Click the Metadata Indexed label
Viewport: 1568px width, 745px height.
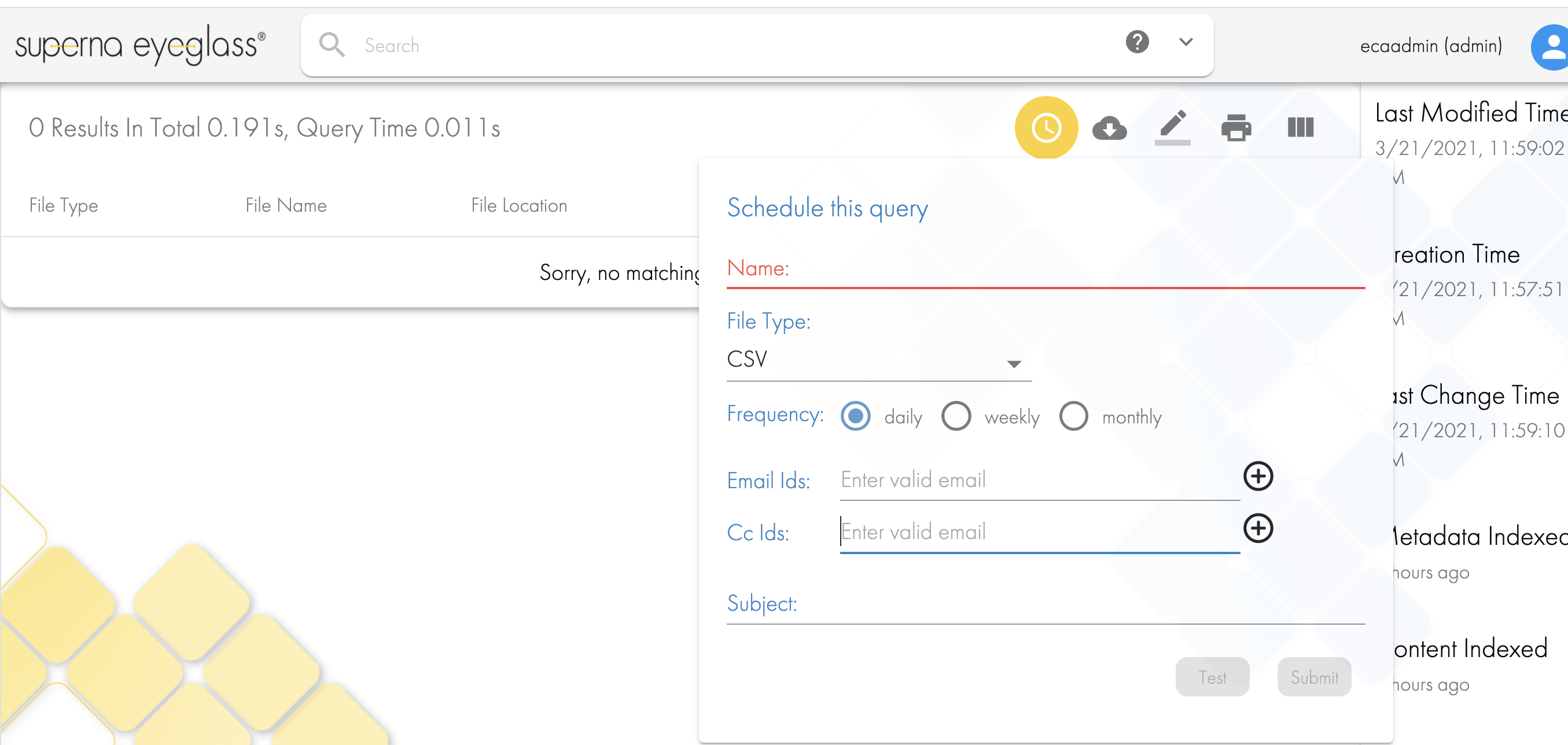(1481, 537)
